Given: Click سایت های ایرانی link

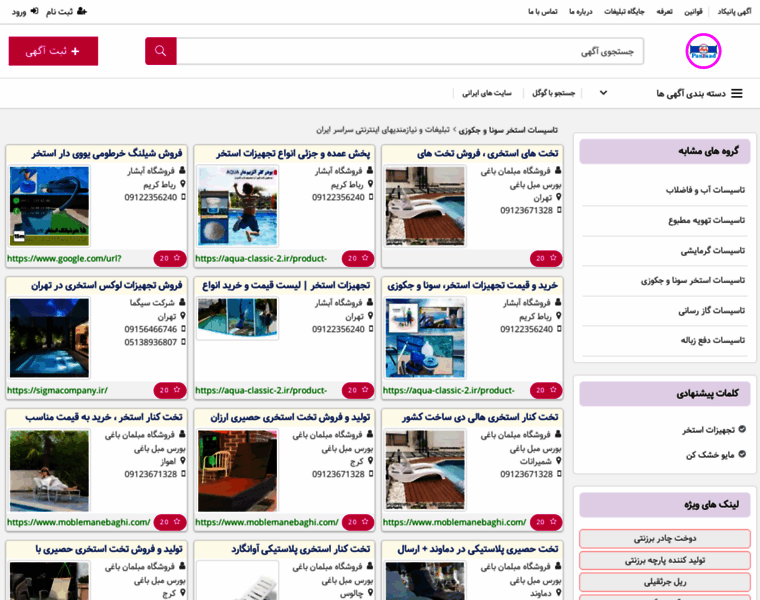Looking at the screenshot, I should click(487, 93).
